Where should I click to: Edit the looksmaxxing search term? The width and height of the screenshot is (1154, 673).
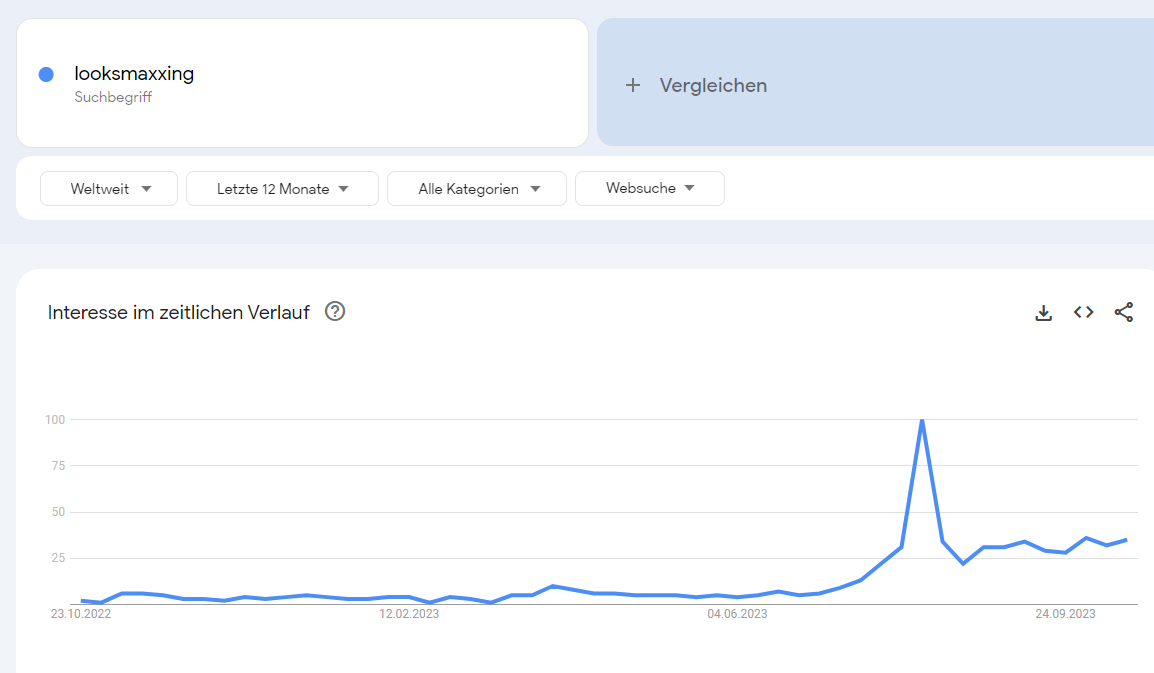pyautogui.click(x=134, y=74)
